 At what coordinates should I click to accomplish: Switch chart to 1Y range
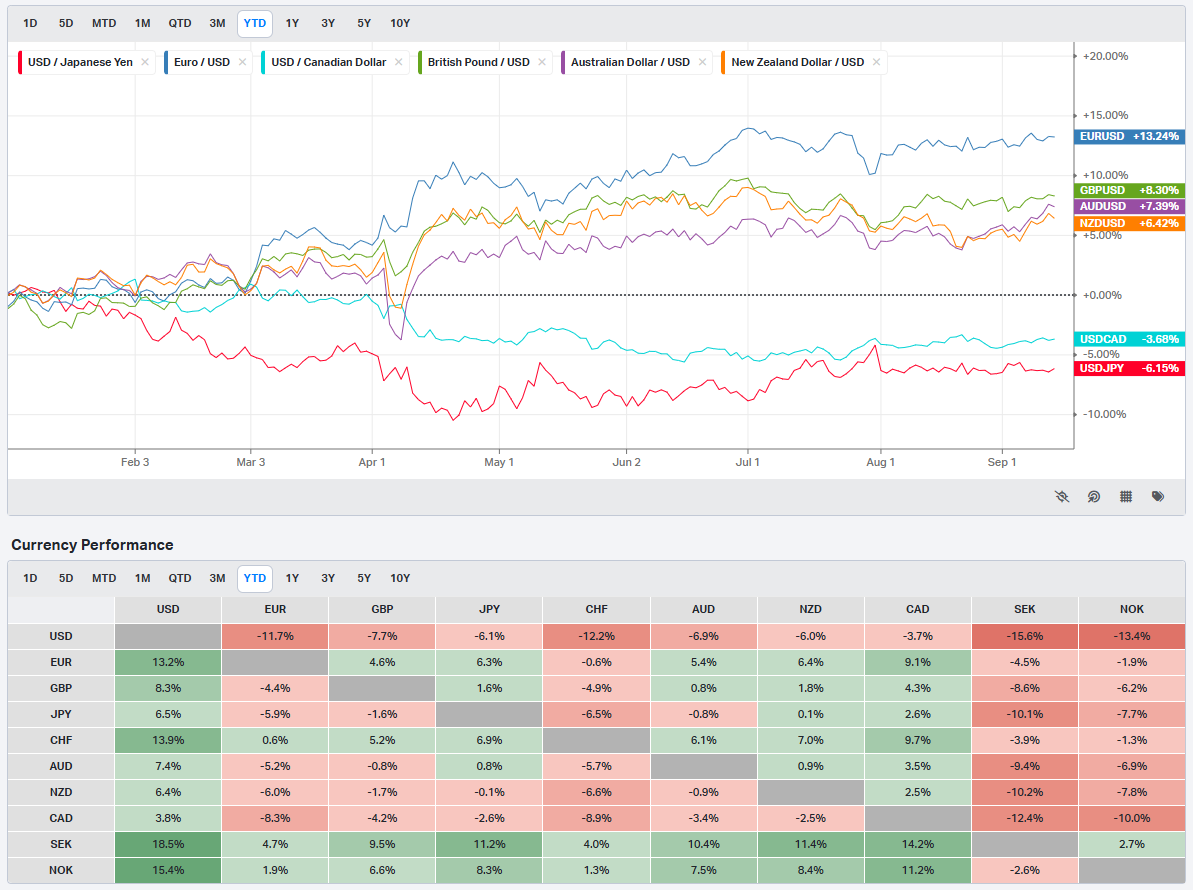292,24
